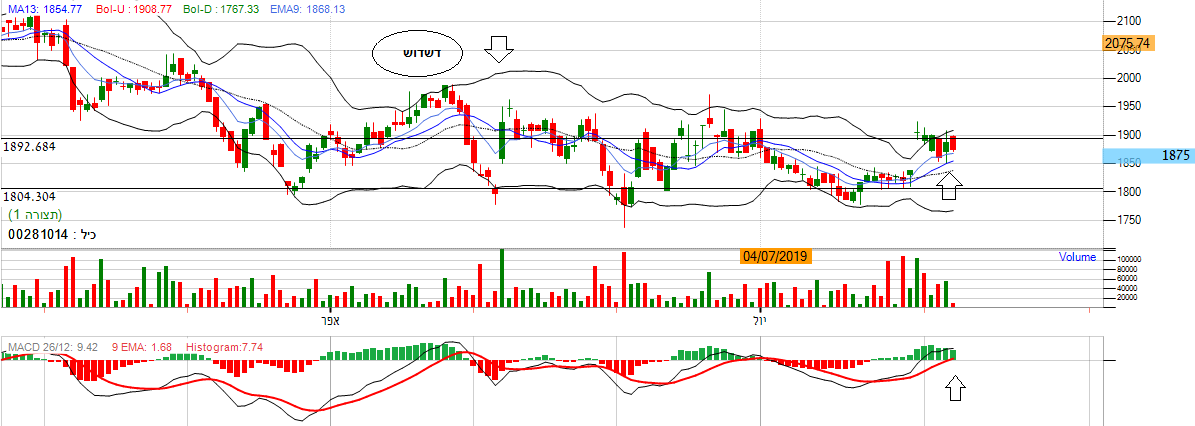Select the orange 2075.74 price tag

(1128, 43)
